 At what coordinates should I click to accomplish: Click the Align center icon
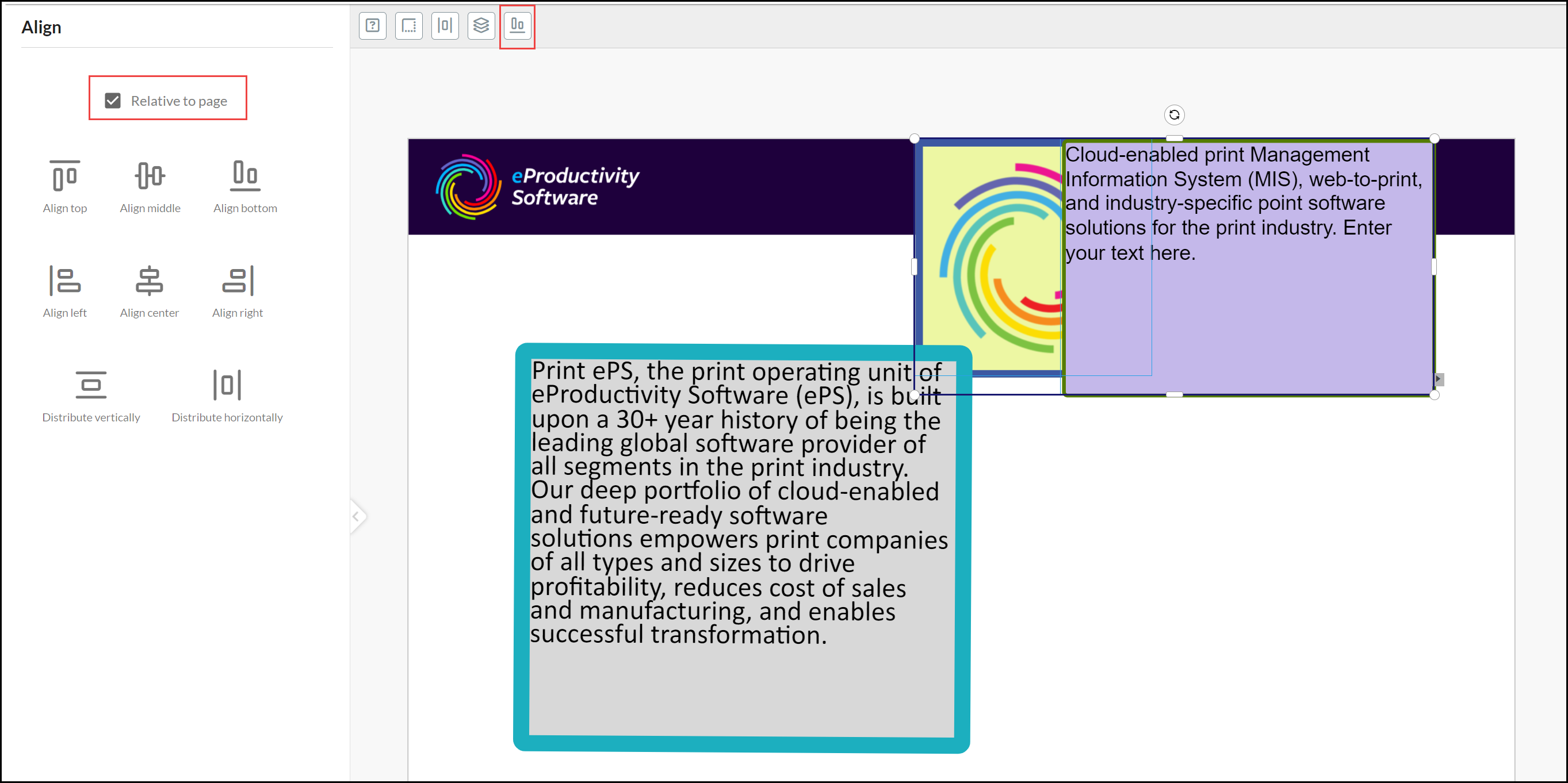[x=149, y=281]
